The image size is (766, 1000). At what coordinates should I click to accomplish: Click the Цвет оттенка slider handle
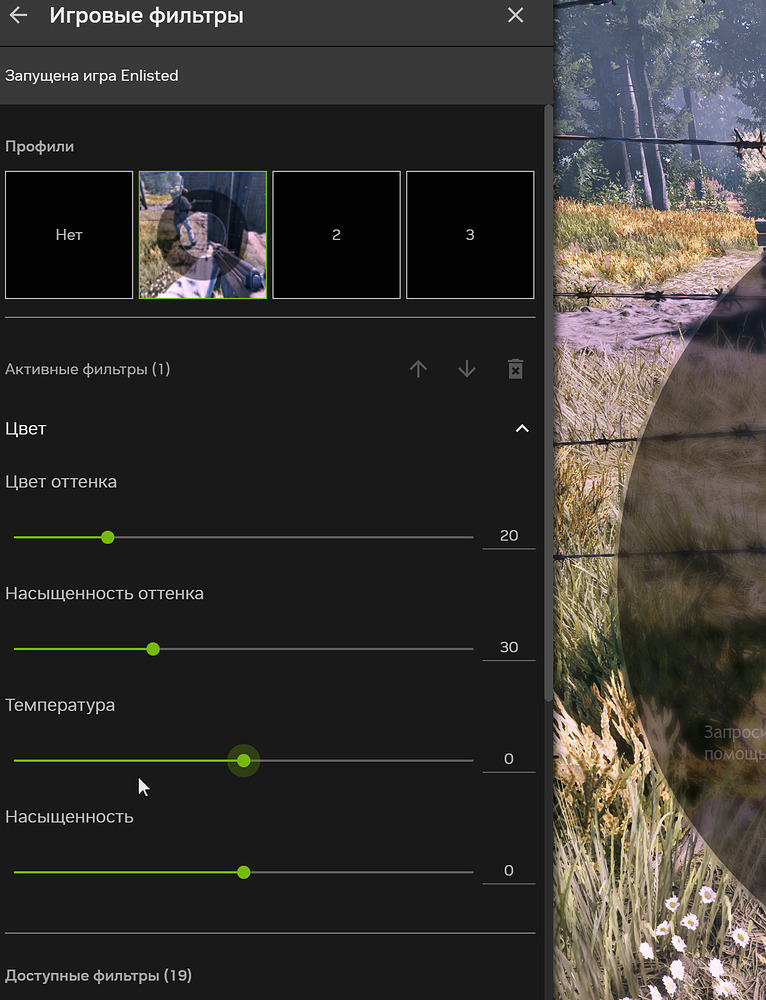pyautogui.click(x=108, y=538)
